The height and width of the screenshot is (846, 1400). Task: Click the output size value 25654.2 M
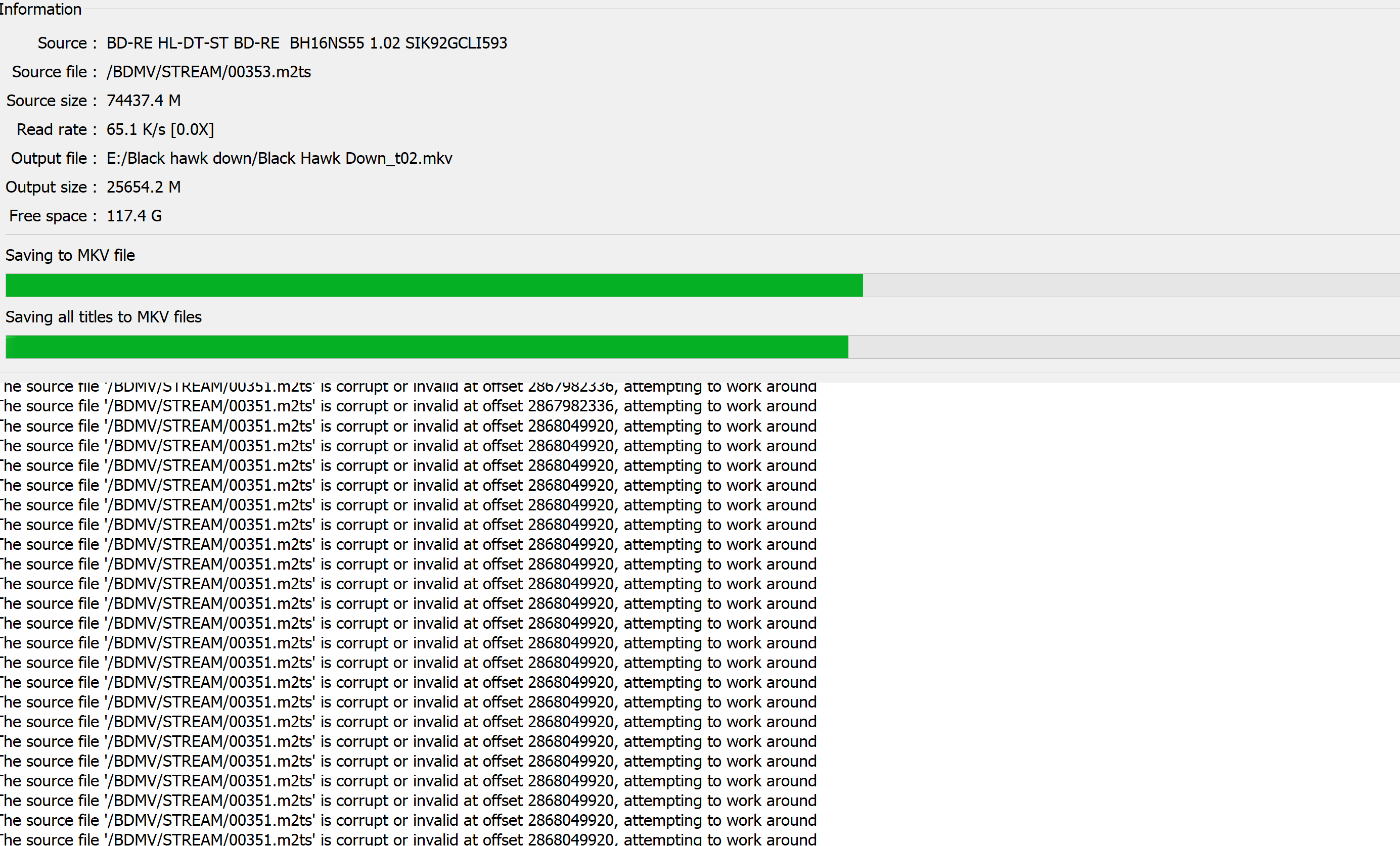click(x=144, y=187)
